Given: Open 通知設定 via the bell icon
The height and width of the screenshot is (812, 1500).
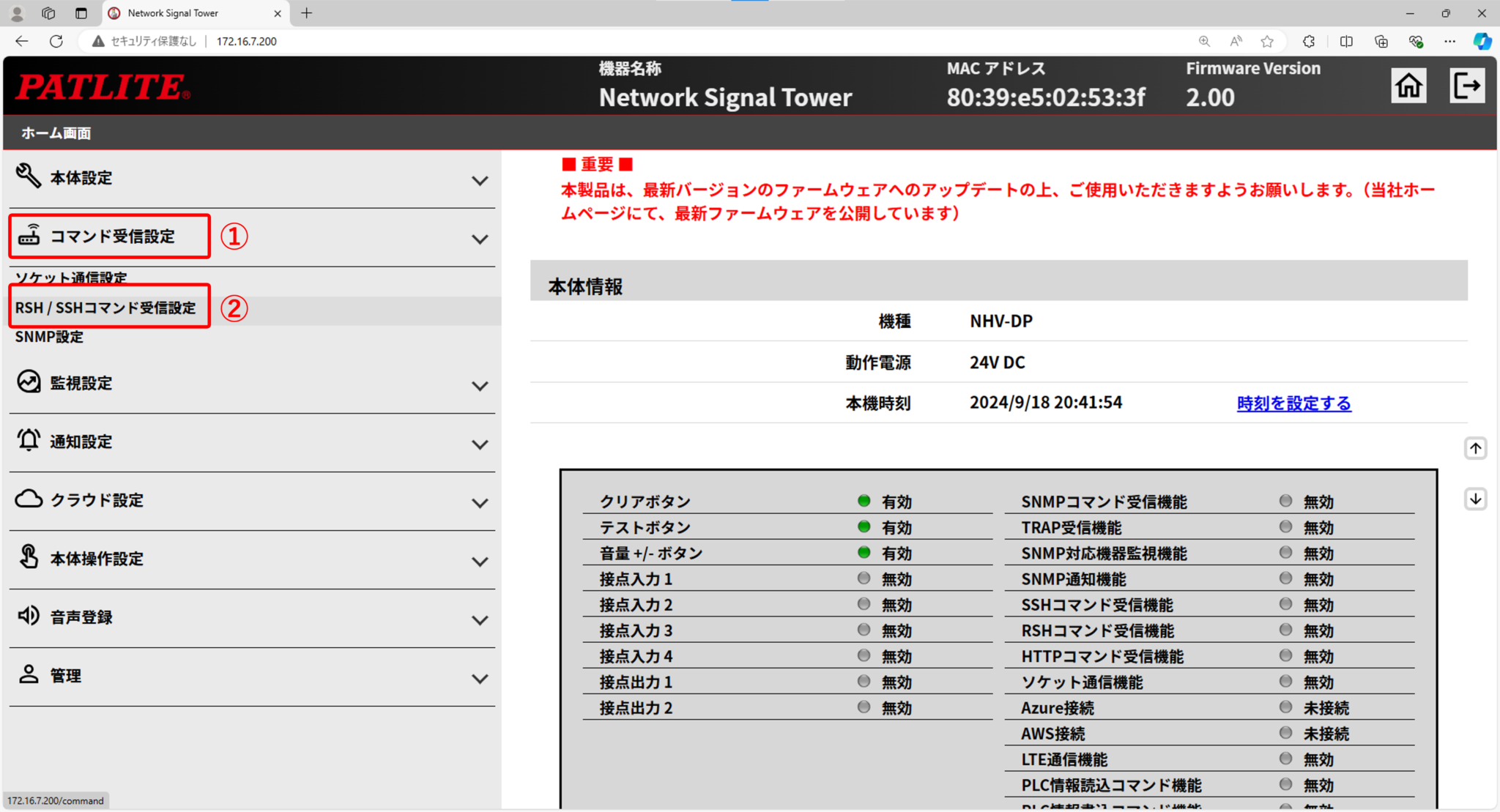Looking at the screenshot, I should pyautogui.click(x=28, y=440).
